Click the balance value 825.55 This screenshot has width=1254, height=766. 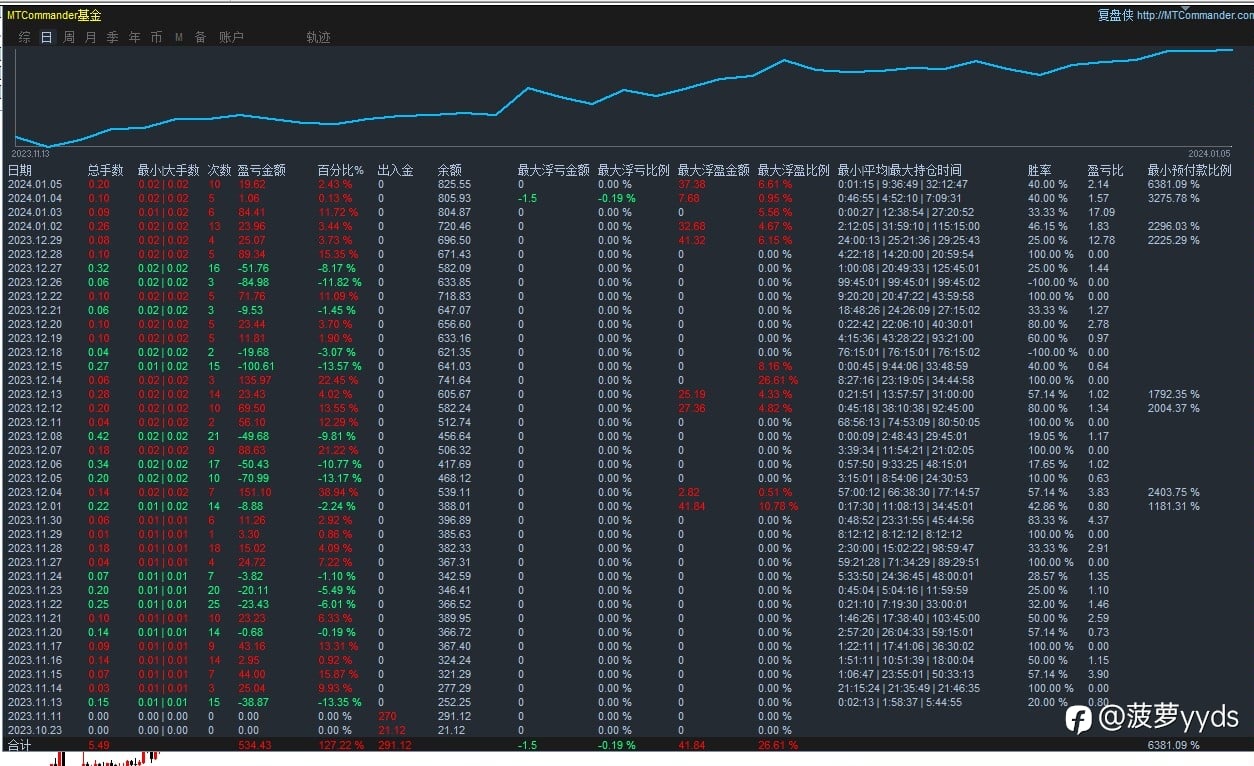(x=454, y=184)
